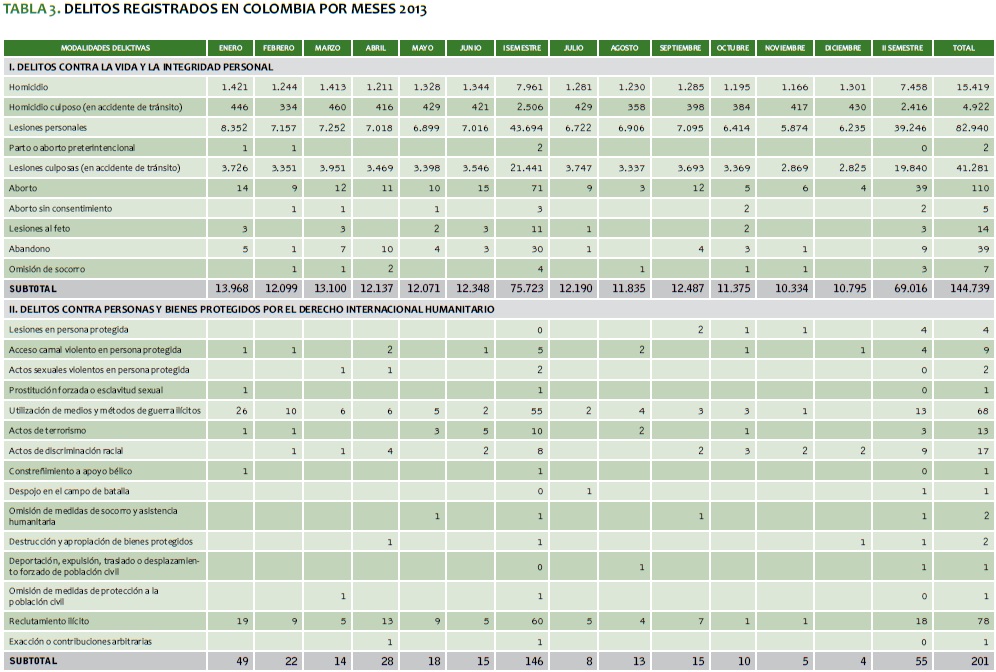Viewport: 996px width, 672px height.
Task: Click section II heading on Derecho Internacional Humanitario
Action: (251, 310)
